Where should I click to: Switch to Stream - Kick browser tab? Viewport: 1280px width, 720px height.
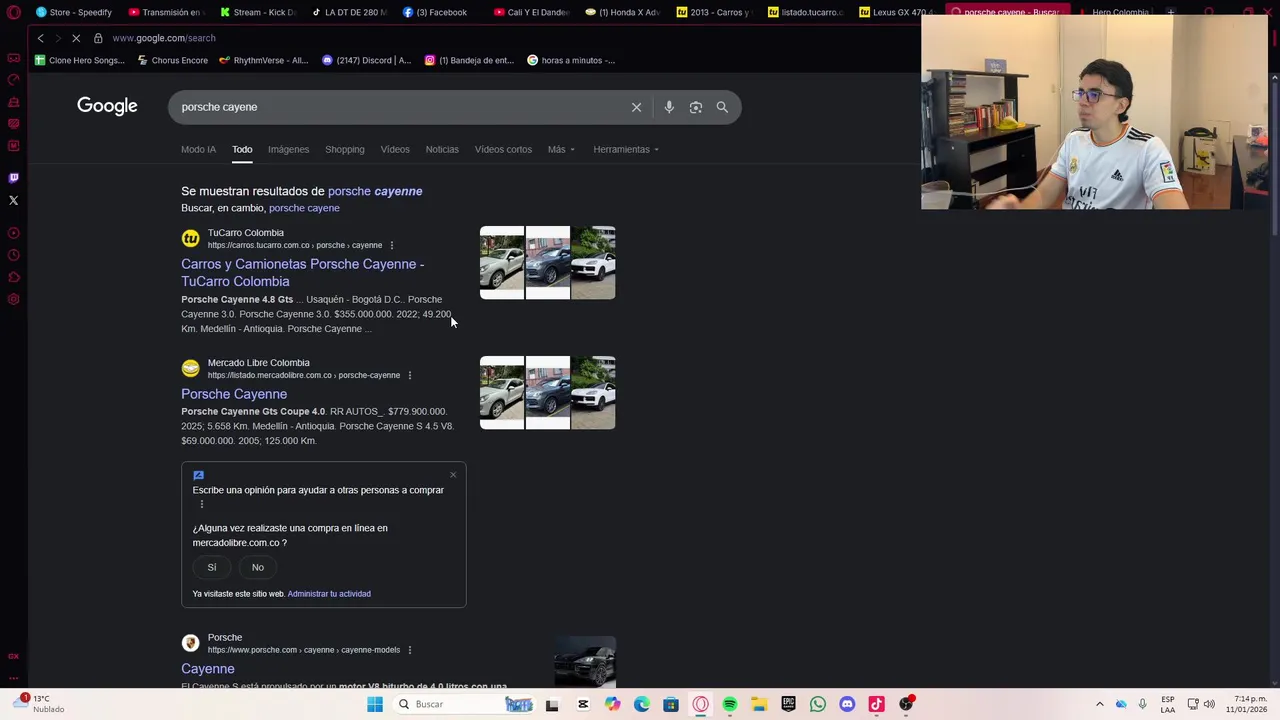click(x=258, y=12)
